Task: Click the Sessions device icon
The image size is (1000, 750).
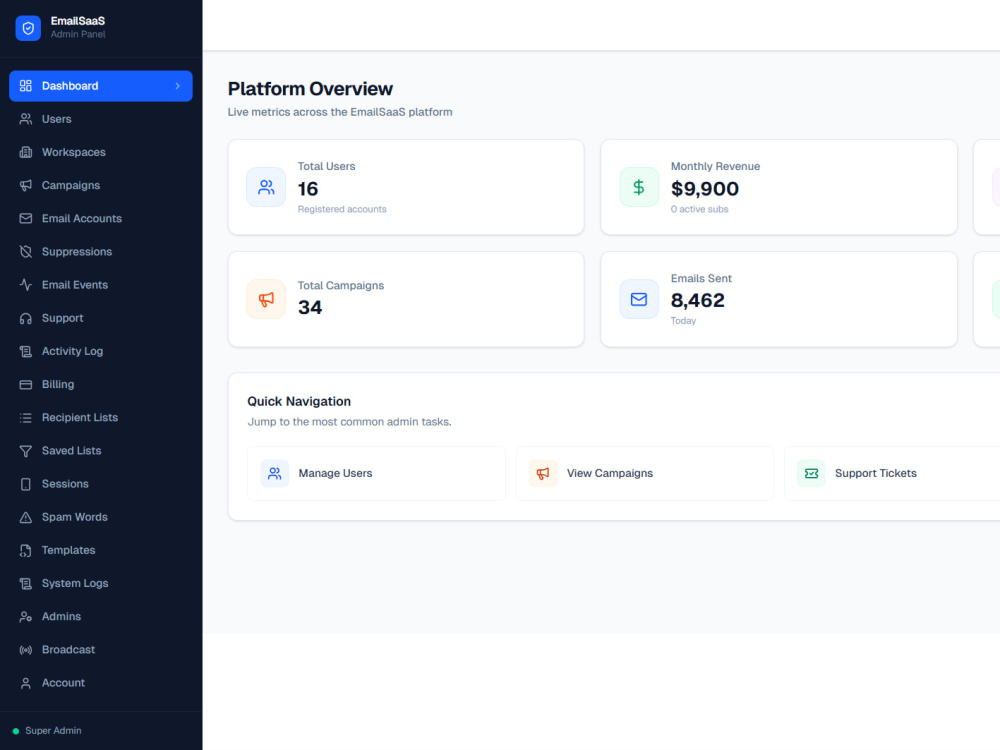Action: (26, 483)
